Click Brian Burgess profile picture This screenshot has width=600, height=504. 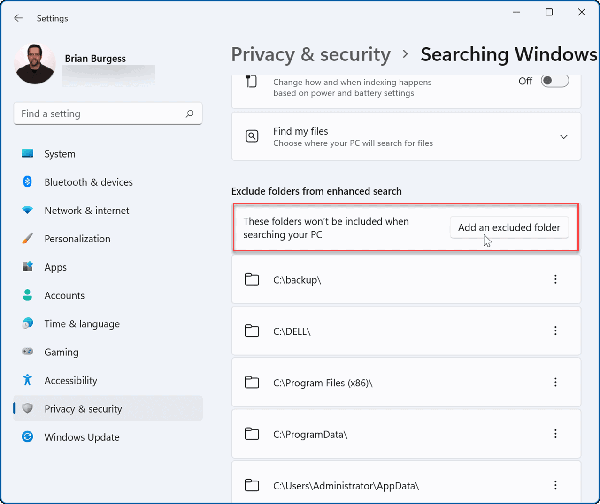pyautogui.click(x=35, y=64)
